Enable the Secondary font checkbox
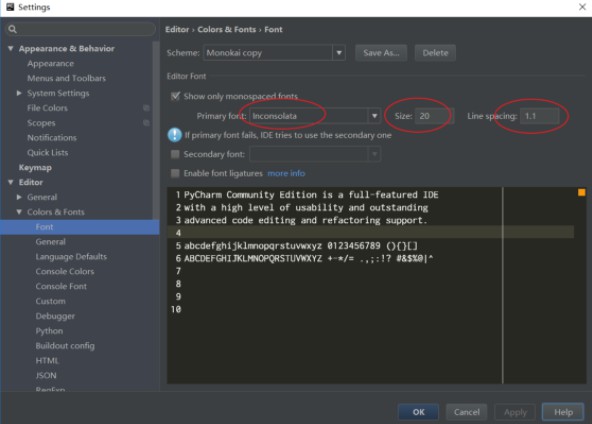This screenshot has height=424, width=592. click(175, 154)
